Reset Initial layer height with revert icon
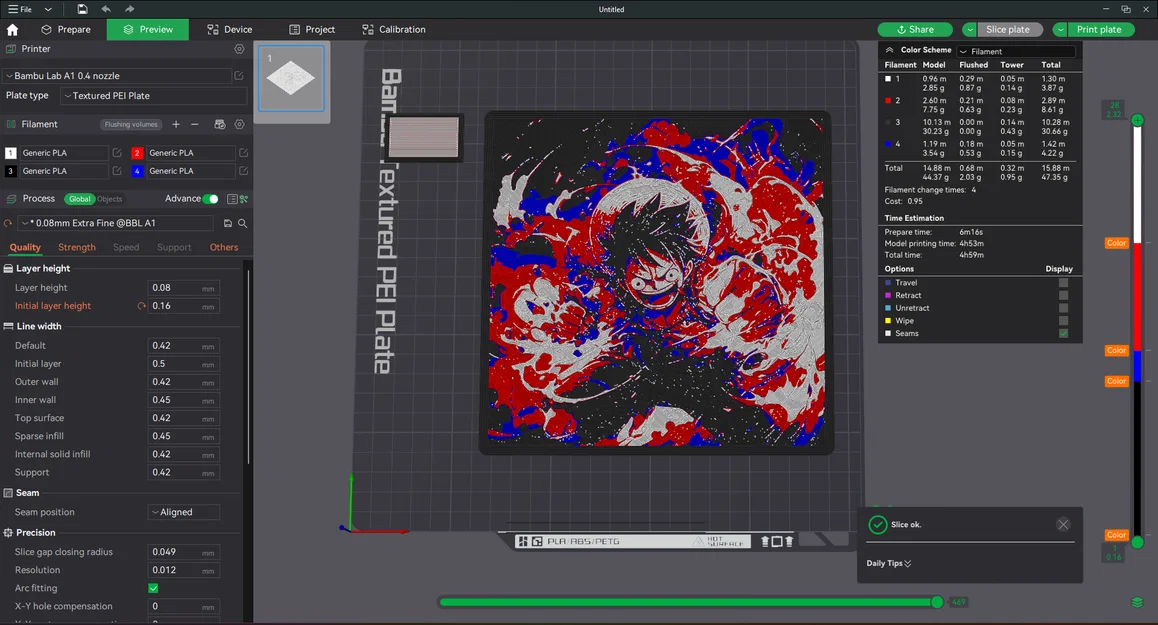The image size is (1158, 625). tap(141, 306)
